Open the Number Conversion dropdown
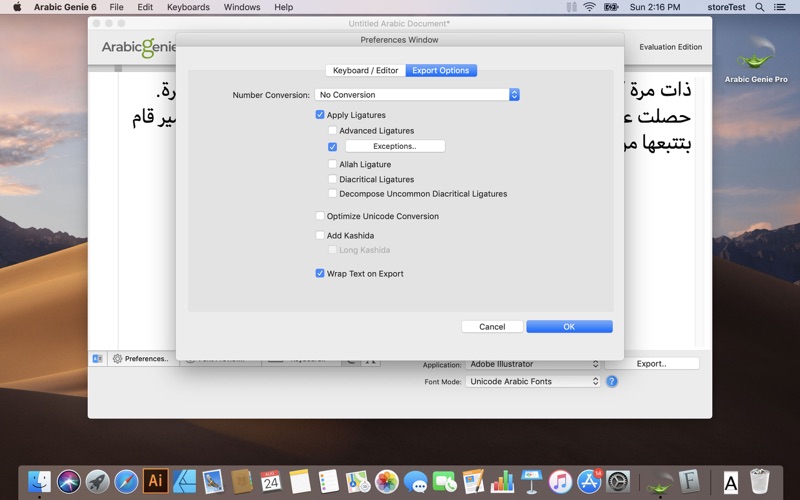This screenshot has width=800, height=500. 417,94
